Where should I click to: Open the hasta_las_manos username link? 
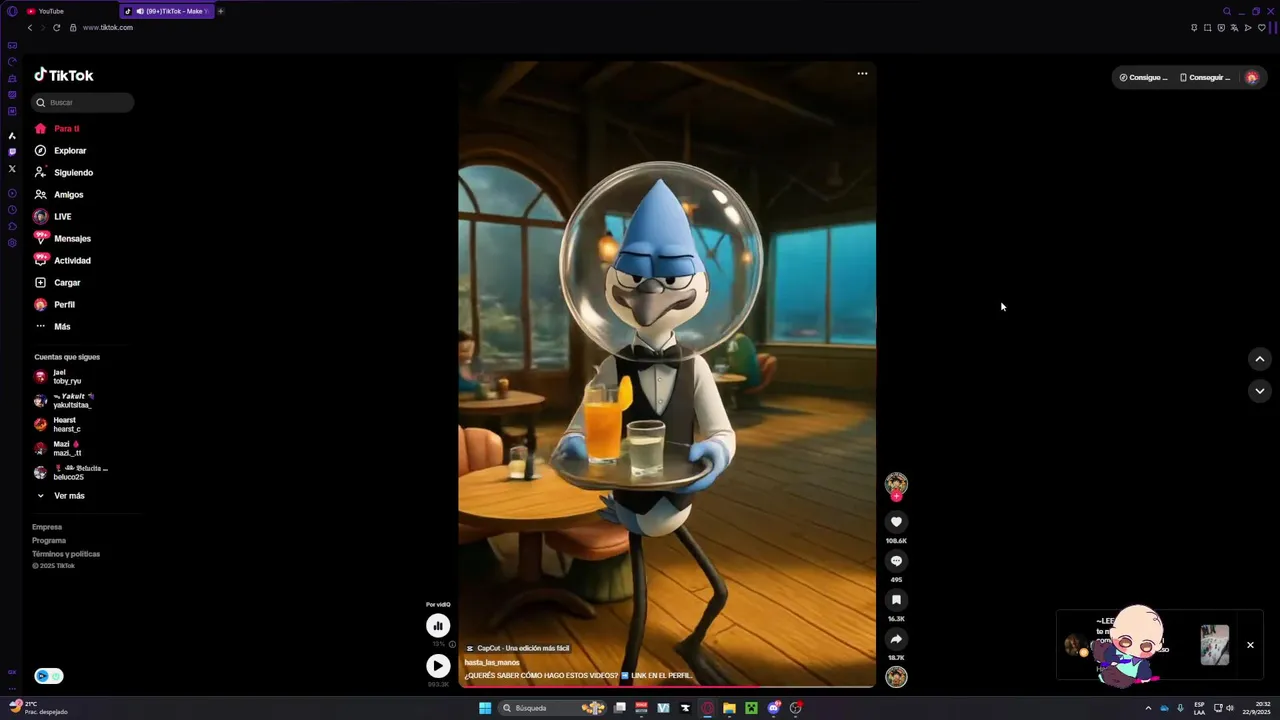tap(492, 662)
